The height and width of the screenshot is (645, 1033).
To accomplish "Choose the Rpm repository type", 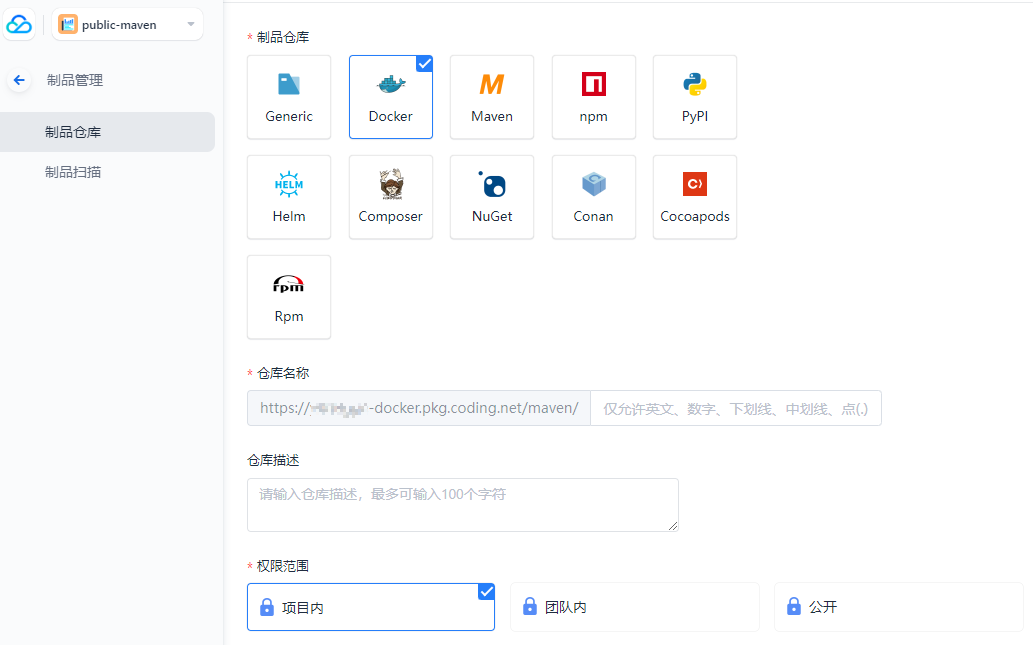I will coord(289,298).
